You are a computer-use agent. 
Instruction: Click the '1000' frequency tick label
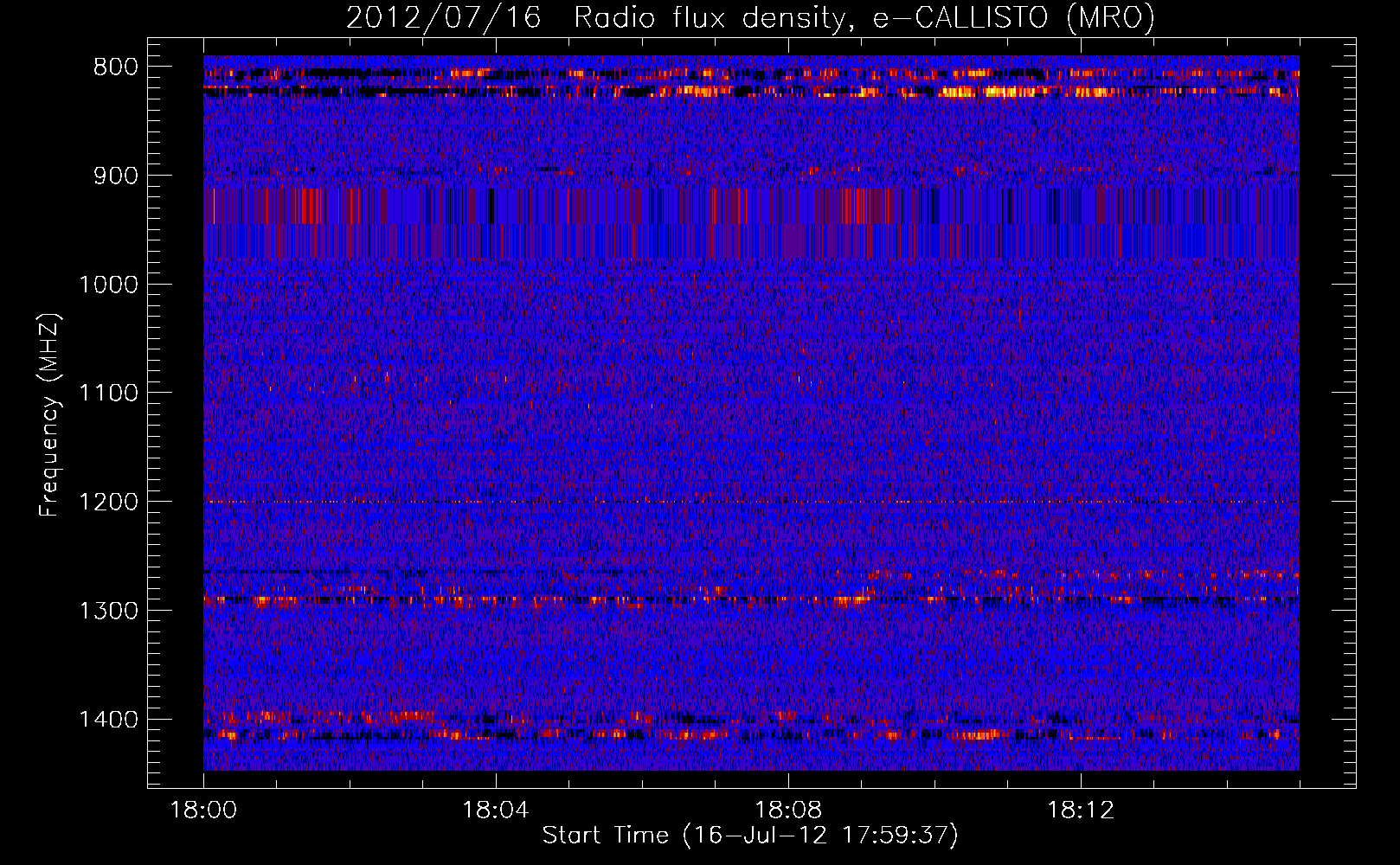point(108,285)
